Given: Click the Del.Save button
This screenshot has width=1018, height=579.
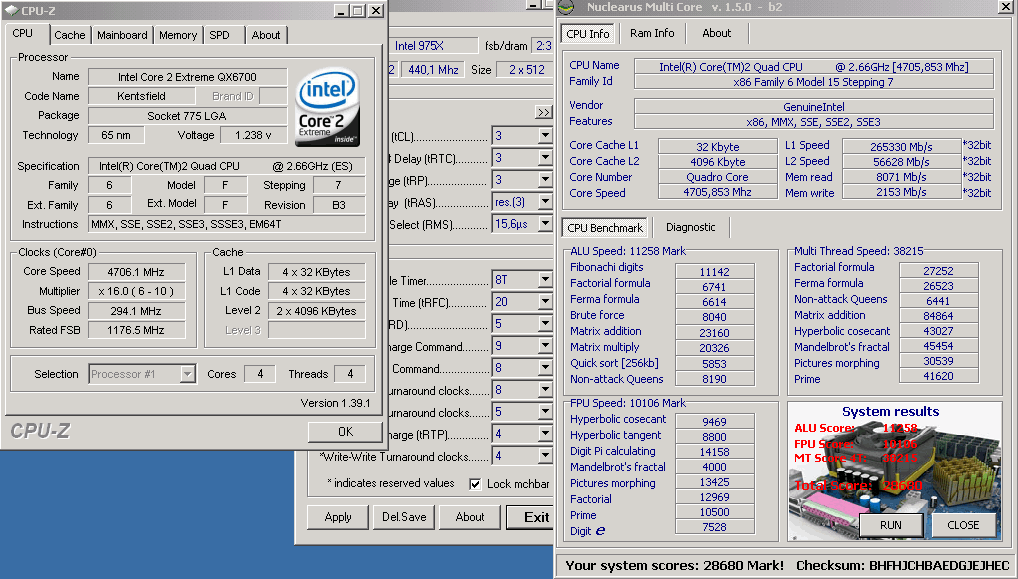Looking at the screenshot, I should (x=404, y=517).
